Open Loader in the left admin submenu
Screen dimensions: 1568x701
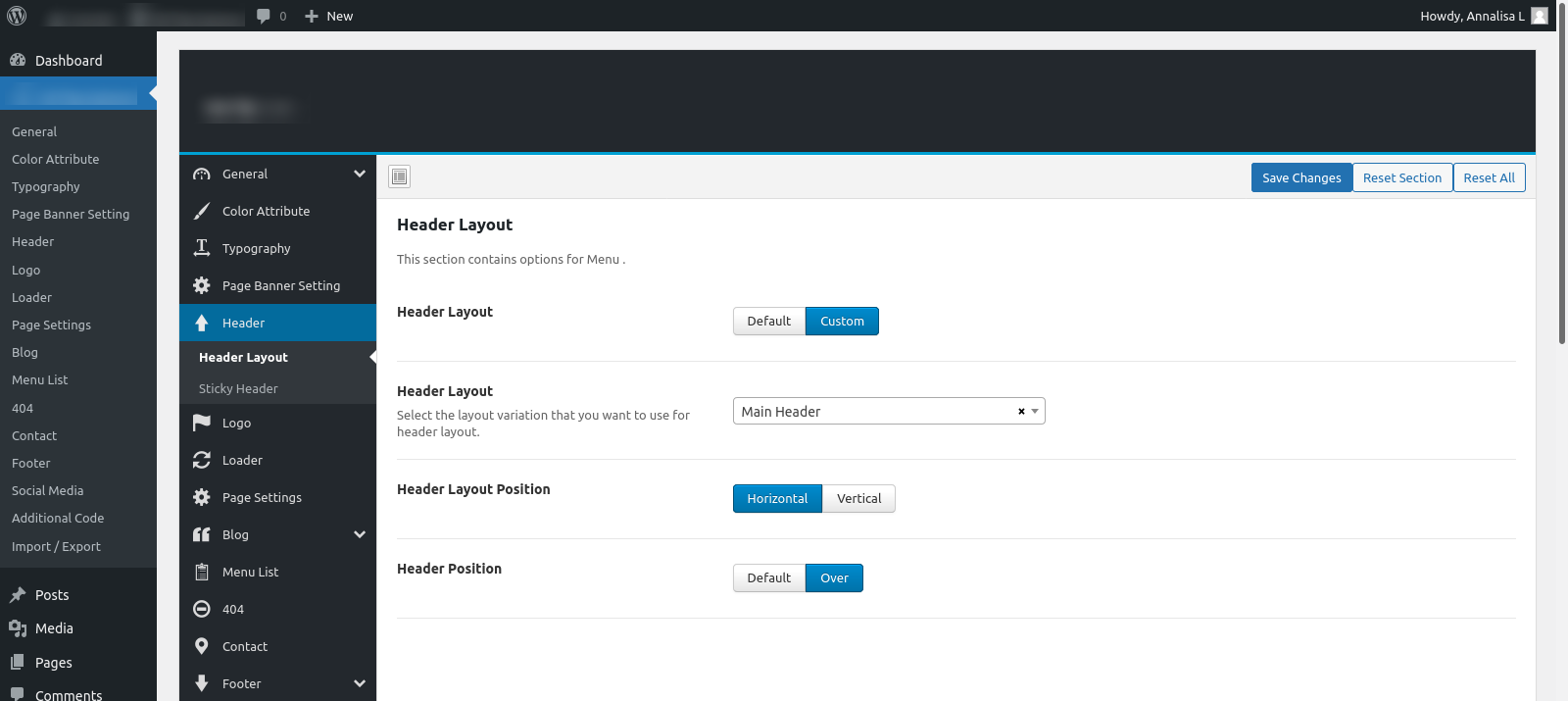pyautogui.click(x=31, y=297)
